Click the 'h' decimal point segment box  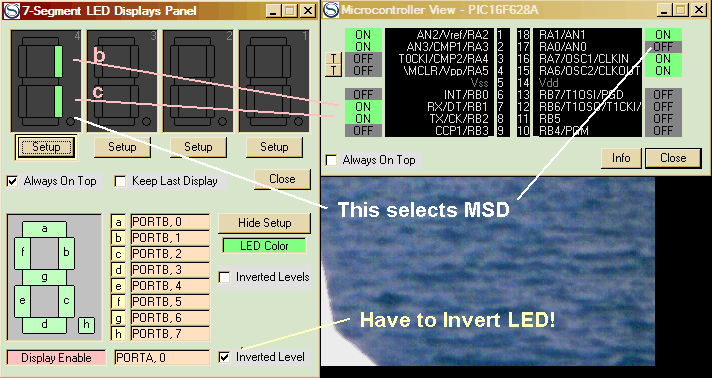[86, 325]
